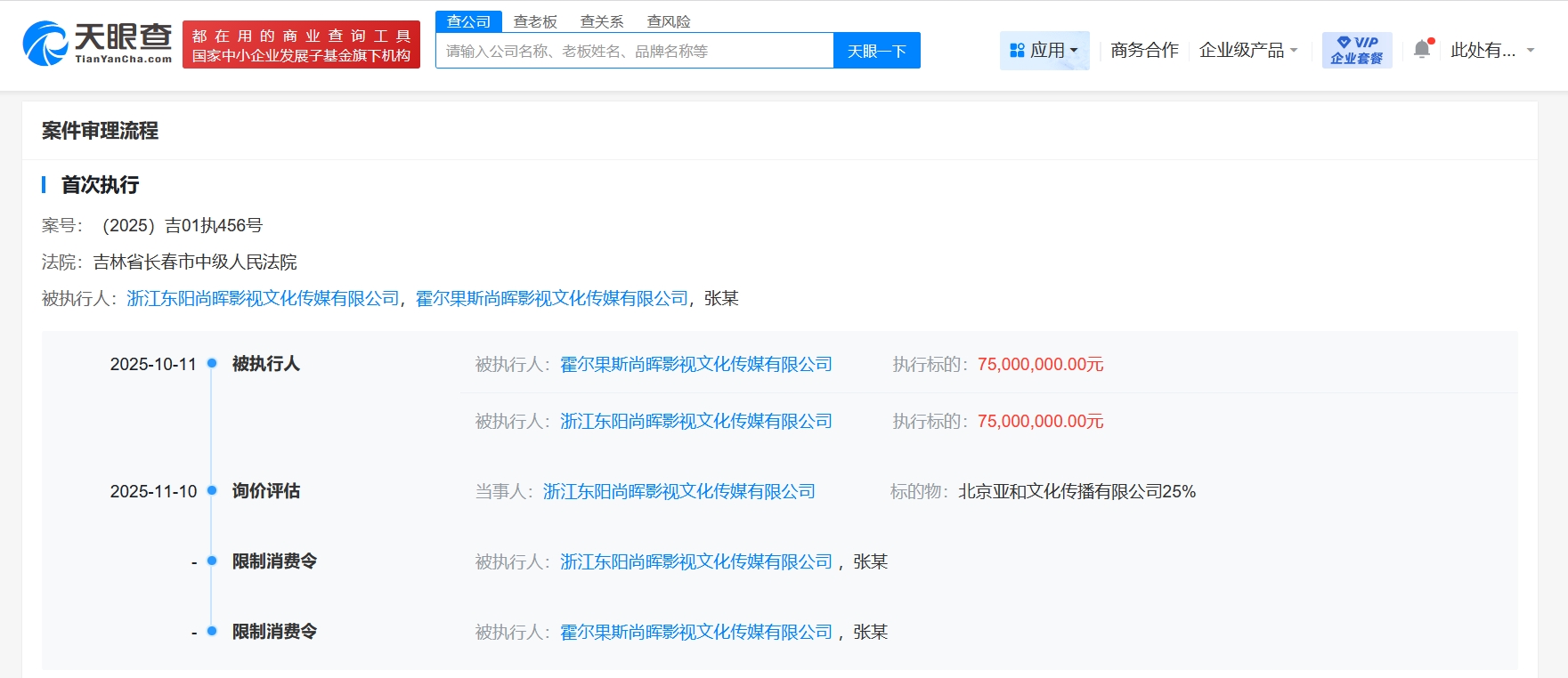1568x678 pixels.
Task: Open the user account dropdown menu
Action: tap(1491, 51)
